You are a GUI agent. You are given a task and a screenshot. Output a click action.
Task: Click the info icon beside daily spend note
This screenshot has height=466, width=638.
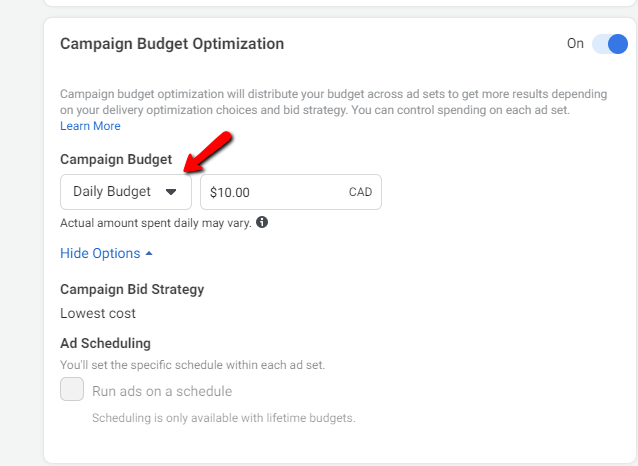coord(262,222)
